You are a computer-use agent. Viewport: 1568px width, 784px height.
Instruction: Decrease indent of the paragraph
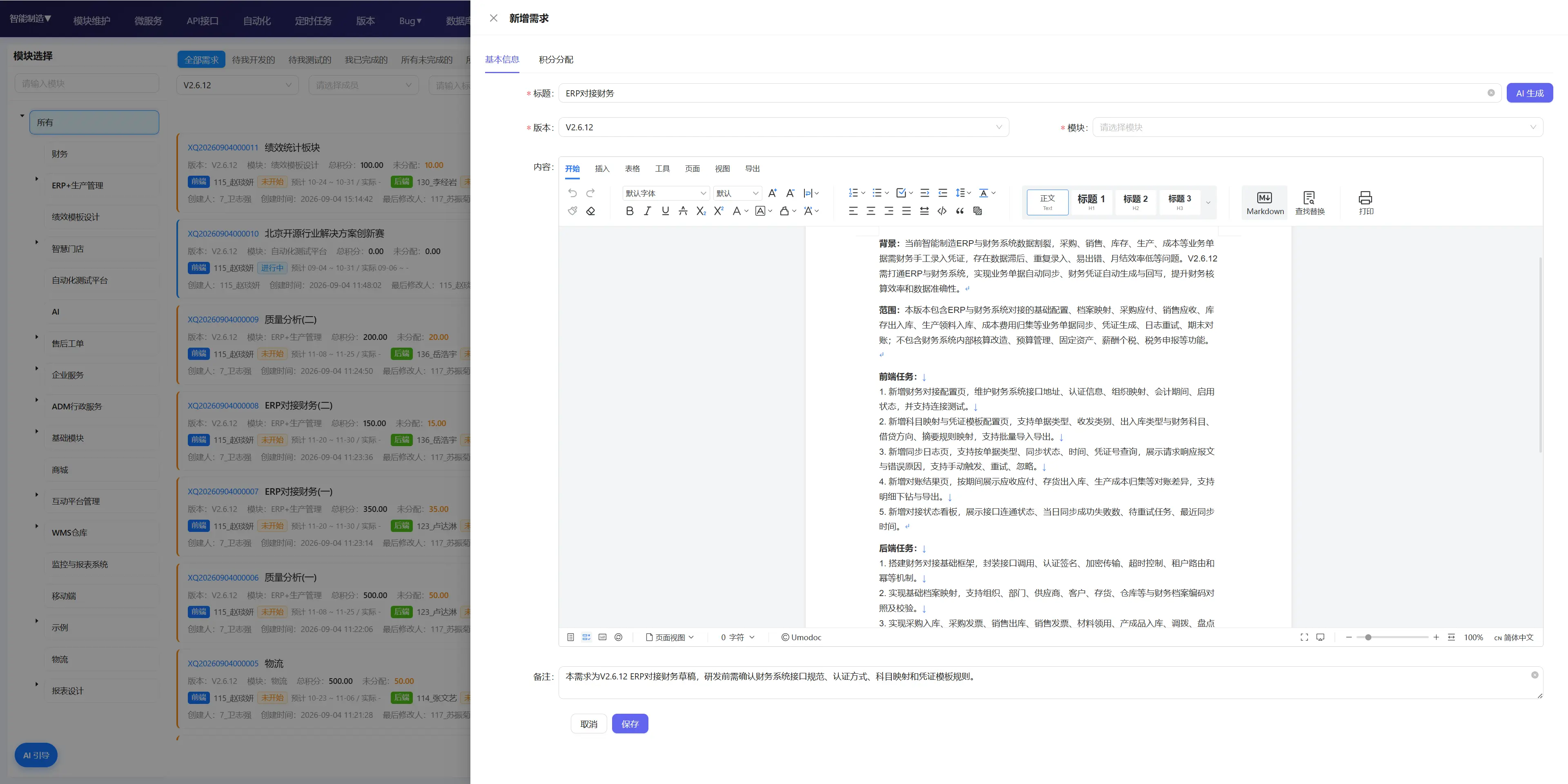coord(943,193)
